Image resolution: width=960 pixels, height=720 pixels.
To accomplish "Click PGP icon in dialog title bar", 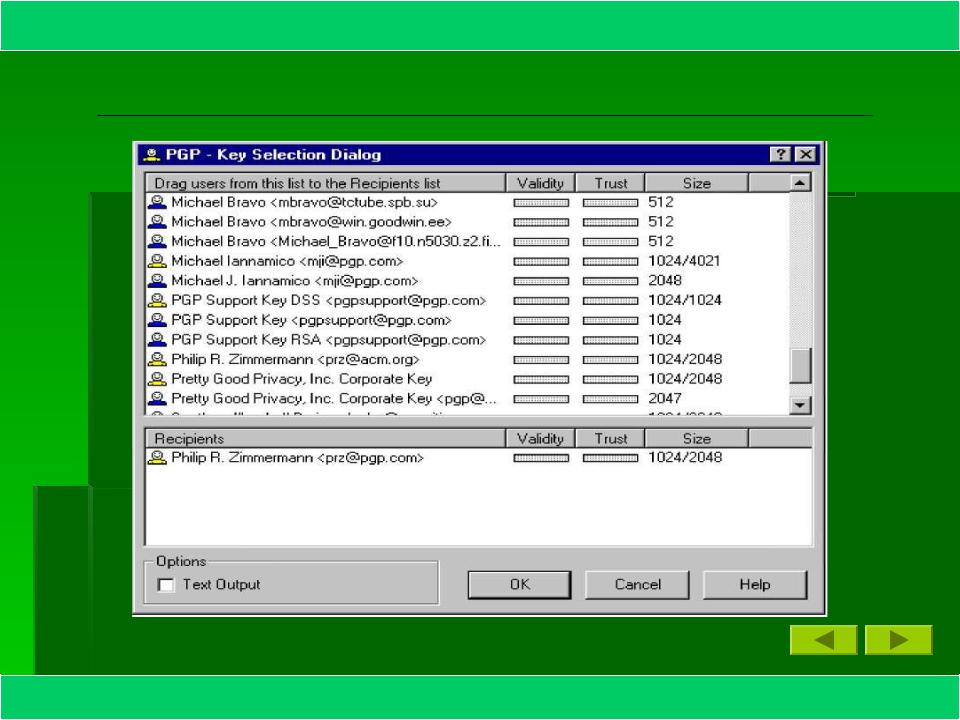I will 151,155.
